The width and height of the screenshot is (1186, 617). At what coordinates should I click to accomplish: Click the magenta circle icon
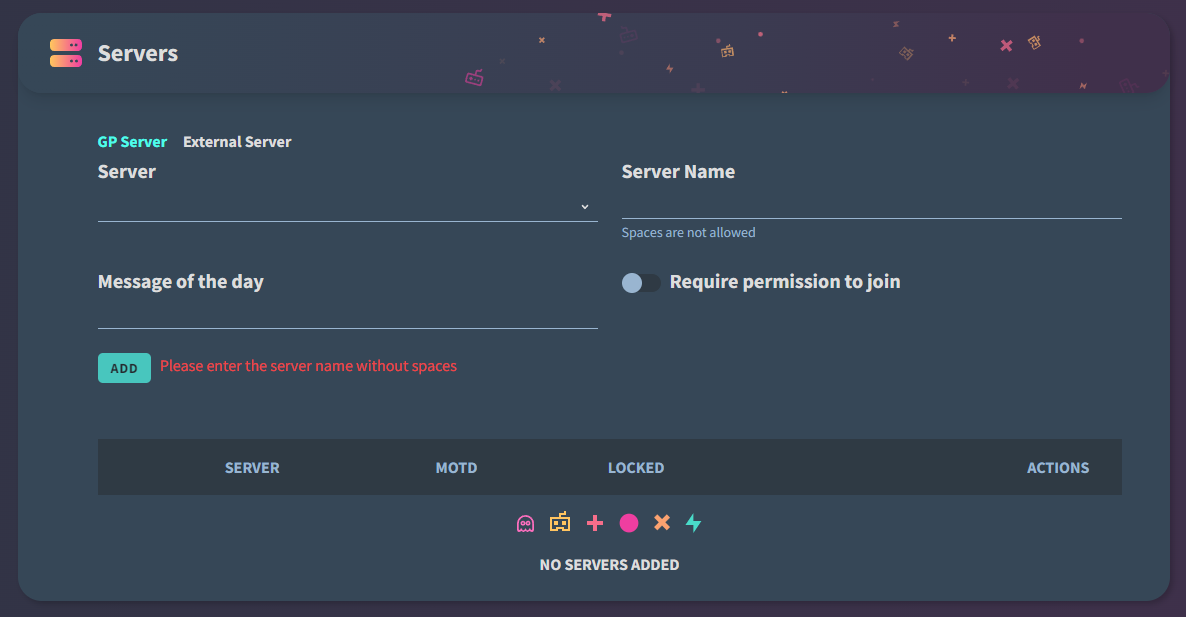(x=629, y=523)
